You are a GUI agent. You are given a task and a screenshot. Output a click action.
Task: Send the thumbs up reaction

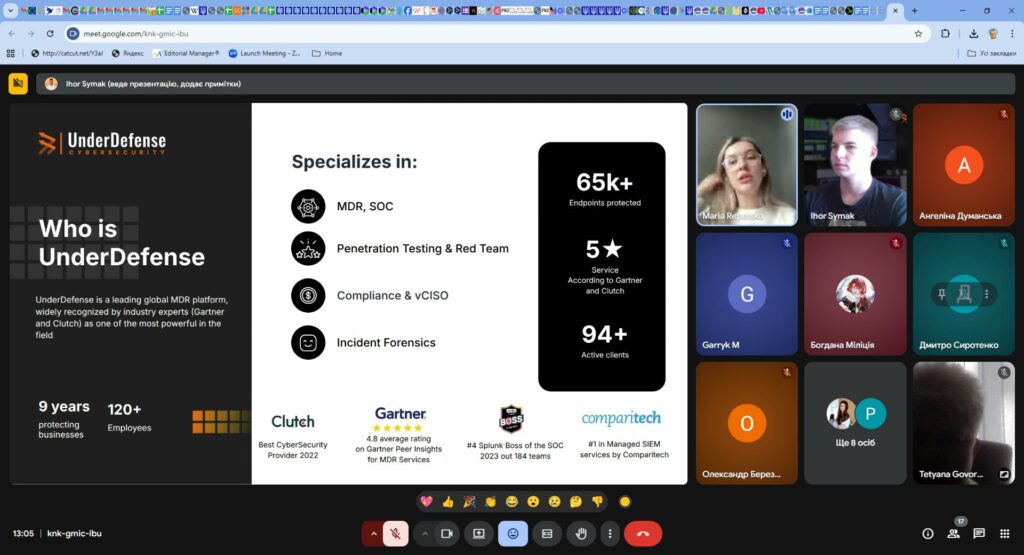click(448, 501)
